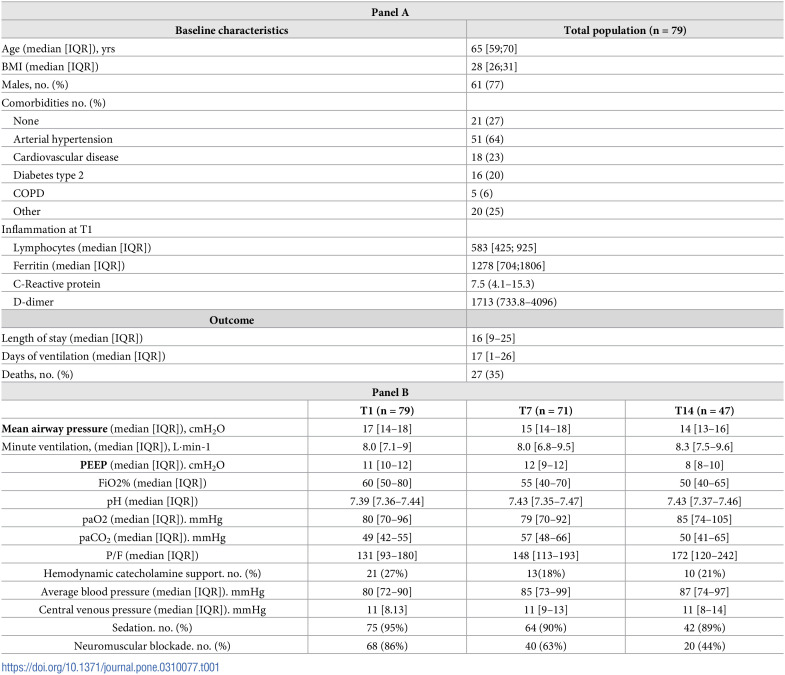
Task: Select the Ferritin value 1278 [704;1806]
Action: [x=508, y=265]
